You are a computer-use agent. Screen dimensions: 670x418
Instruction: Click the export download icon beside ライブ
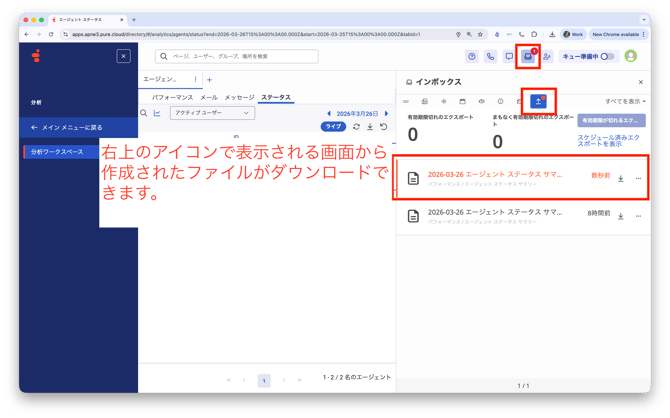pyautogui.click(x=370, y=127)
